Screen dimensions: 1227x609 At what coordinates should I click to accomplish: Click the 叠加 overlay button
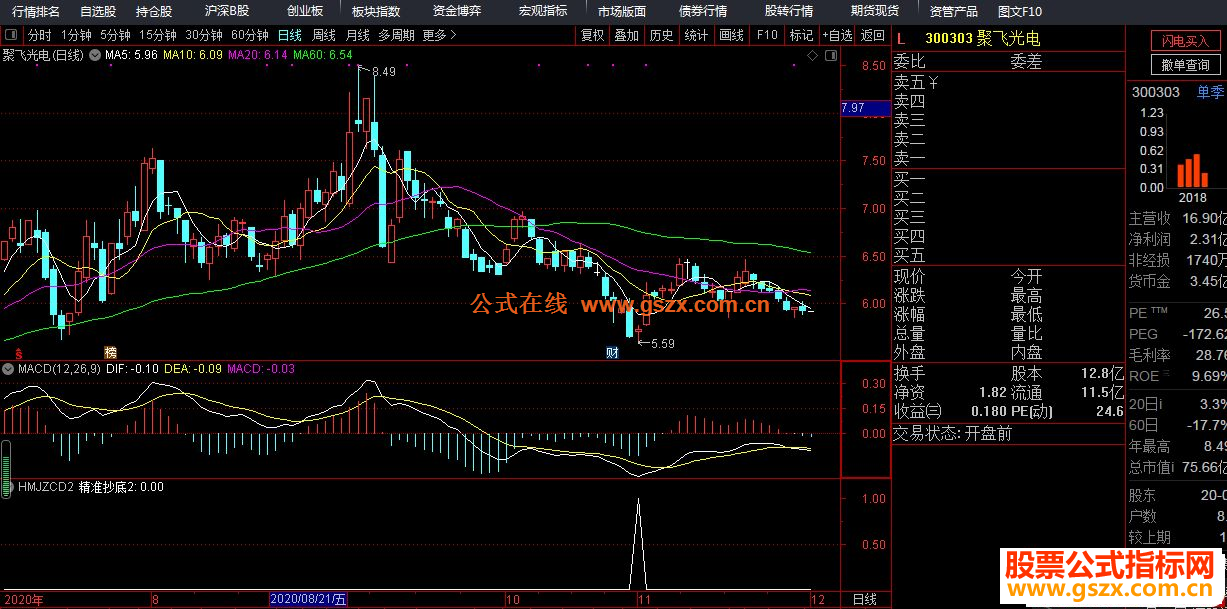[x=627, y=35]
